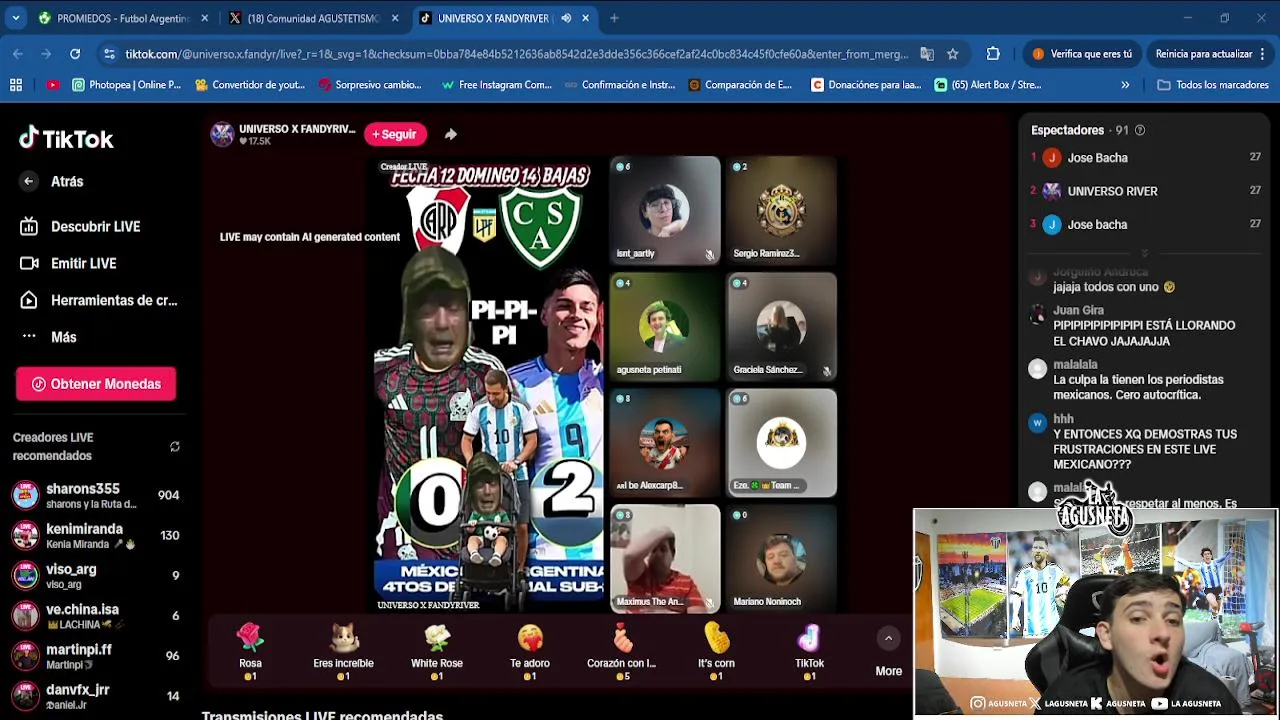Open kenimiranda recommended live
Image resolution: width=1280 pixels, height=720 pixels.
click(x=95, y=535)
